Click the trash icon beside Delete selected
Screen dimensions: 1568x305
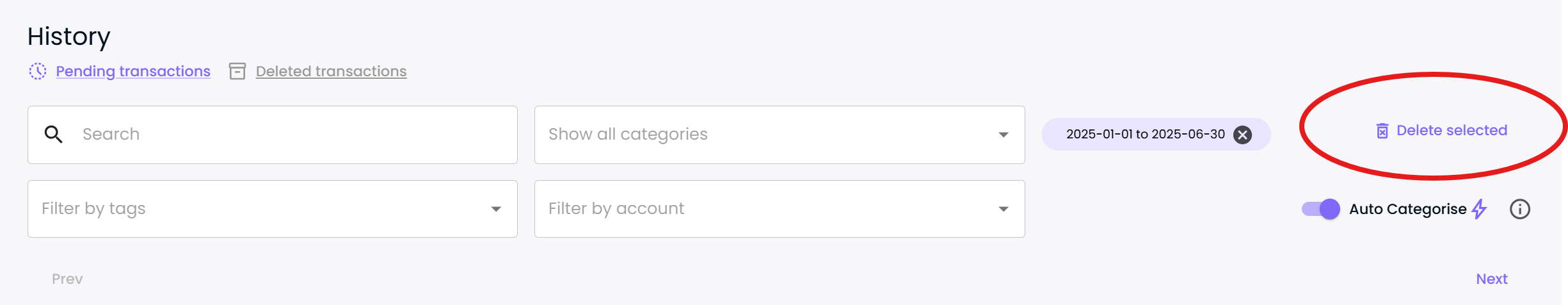(x=1382, y=131)
